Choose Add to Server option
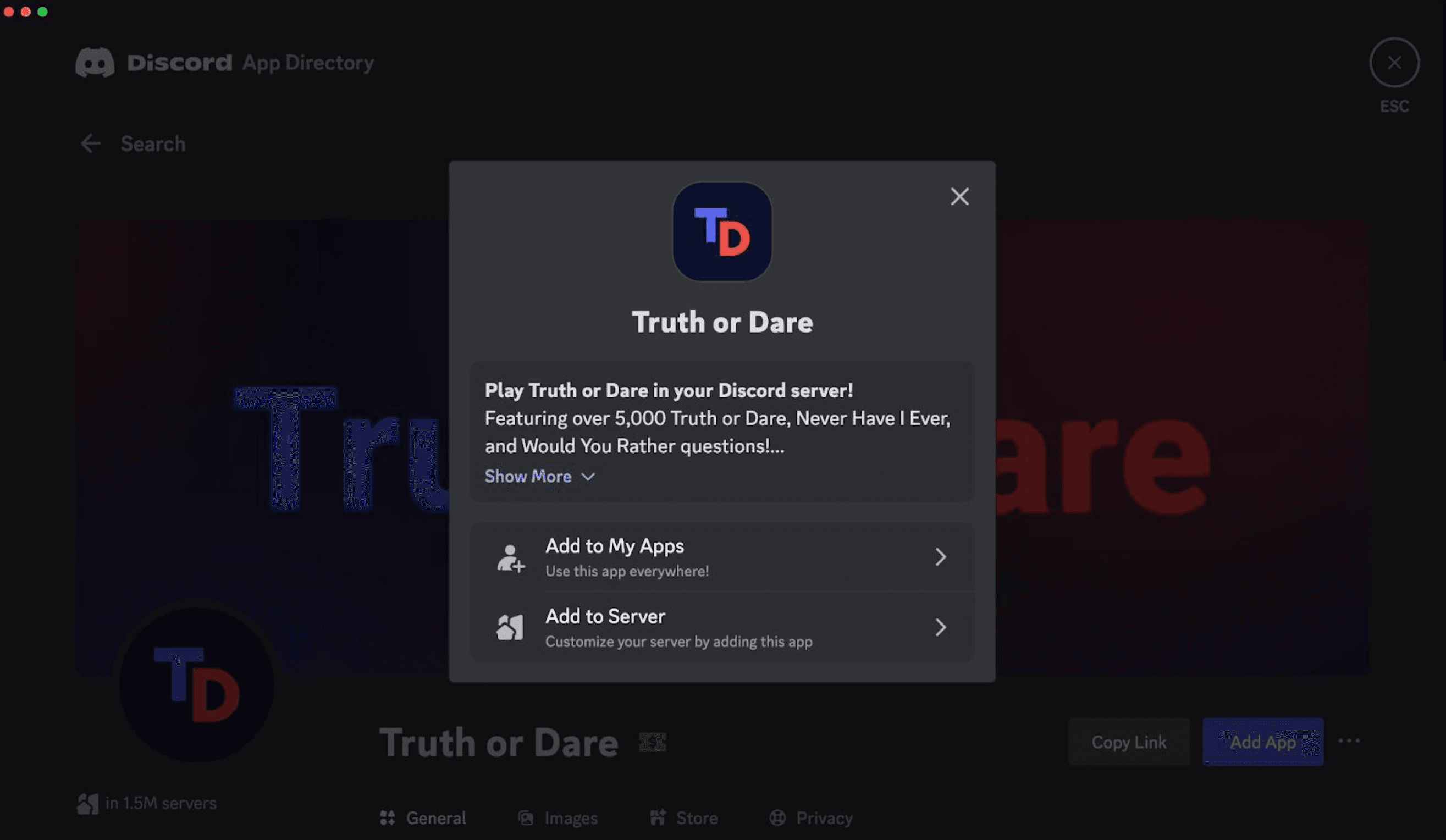 (722, 627)
